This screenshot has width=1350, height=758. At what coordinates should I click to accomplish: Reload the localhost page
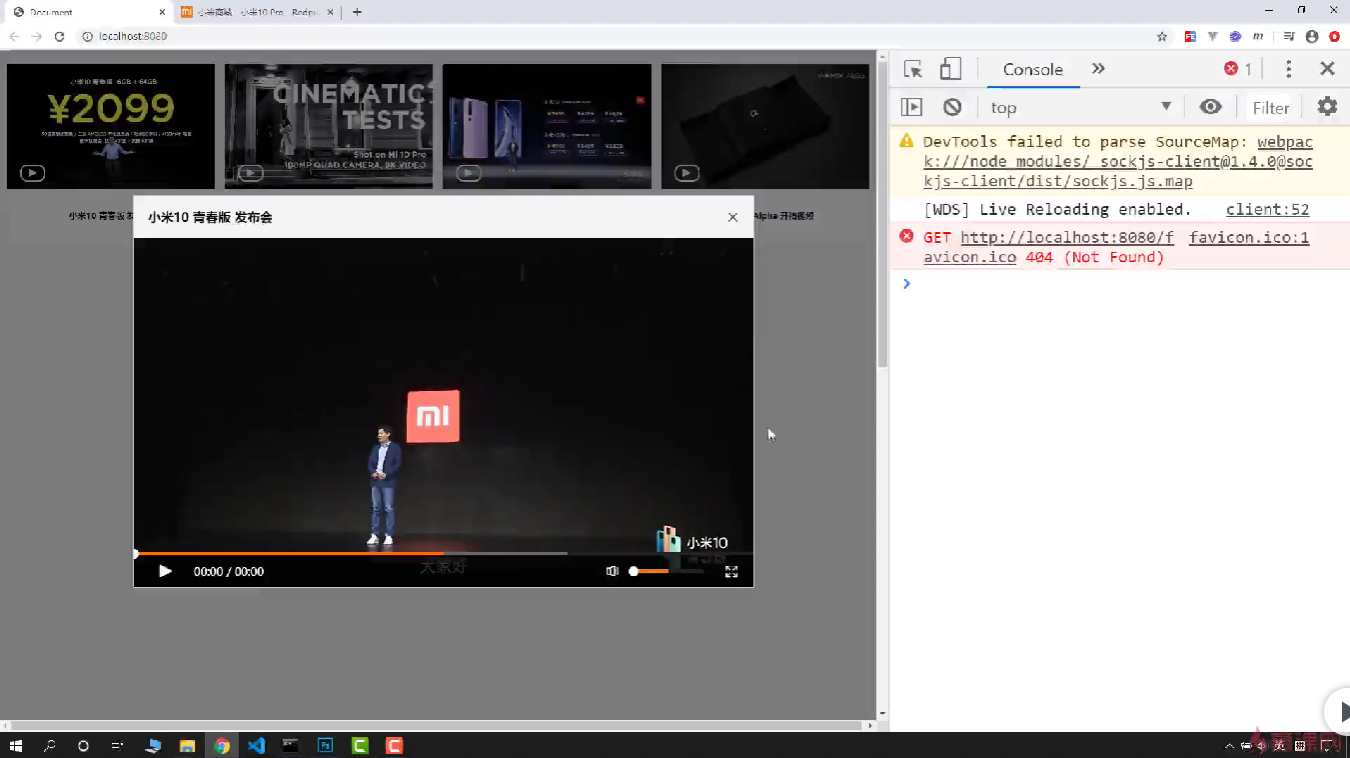pyautogui.click(x=59, y=36)
